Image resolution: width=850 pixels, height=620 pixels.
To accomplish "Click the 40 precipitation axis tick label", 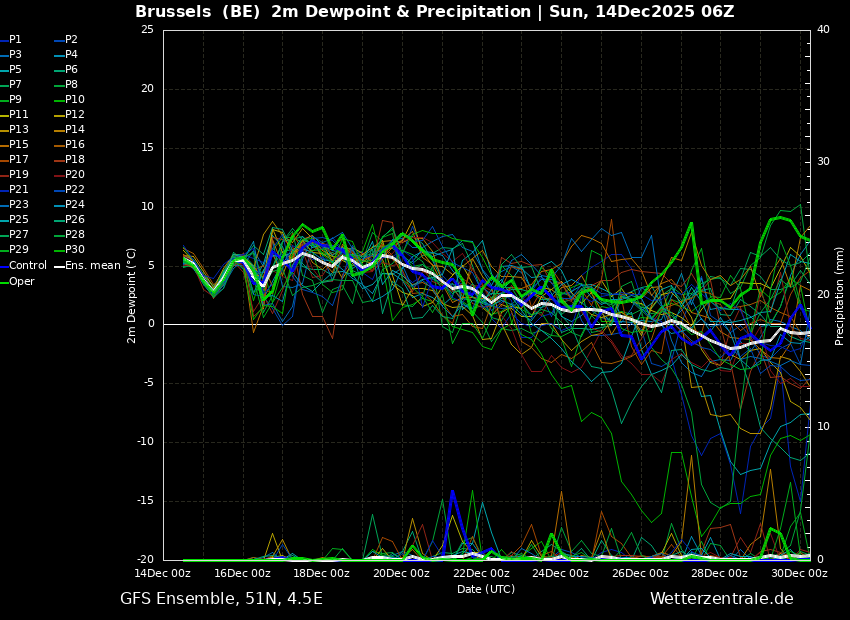I will (823, 29).
